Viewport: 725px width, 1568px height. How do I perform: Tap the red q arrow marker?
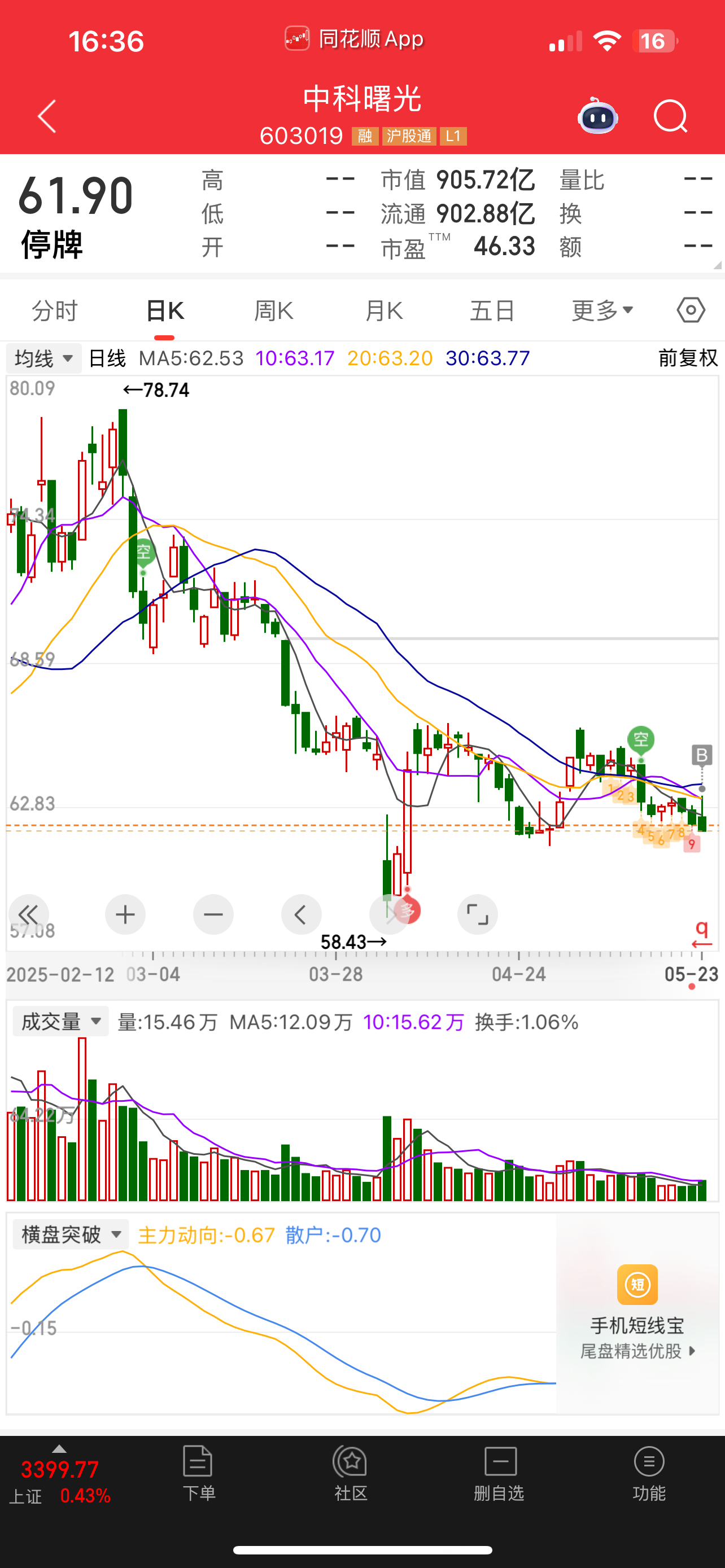click(702, 935)
